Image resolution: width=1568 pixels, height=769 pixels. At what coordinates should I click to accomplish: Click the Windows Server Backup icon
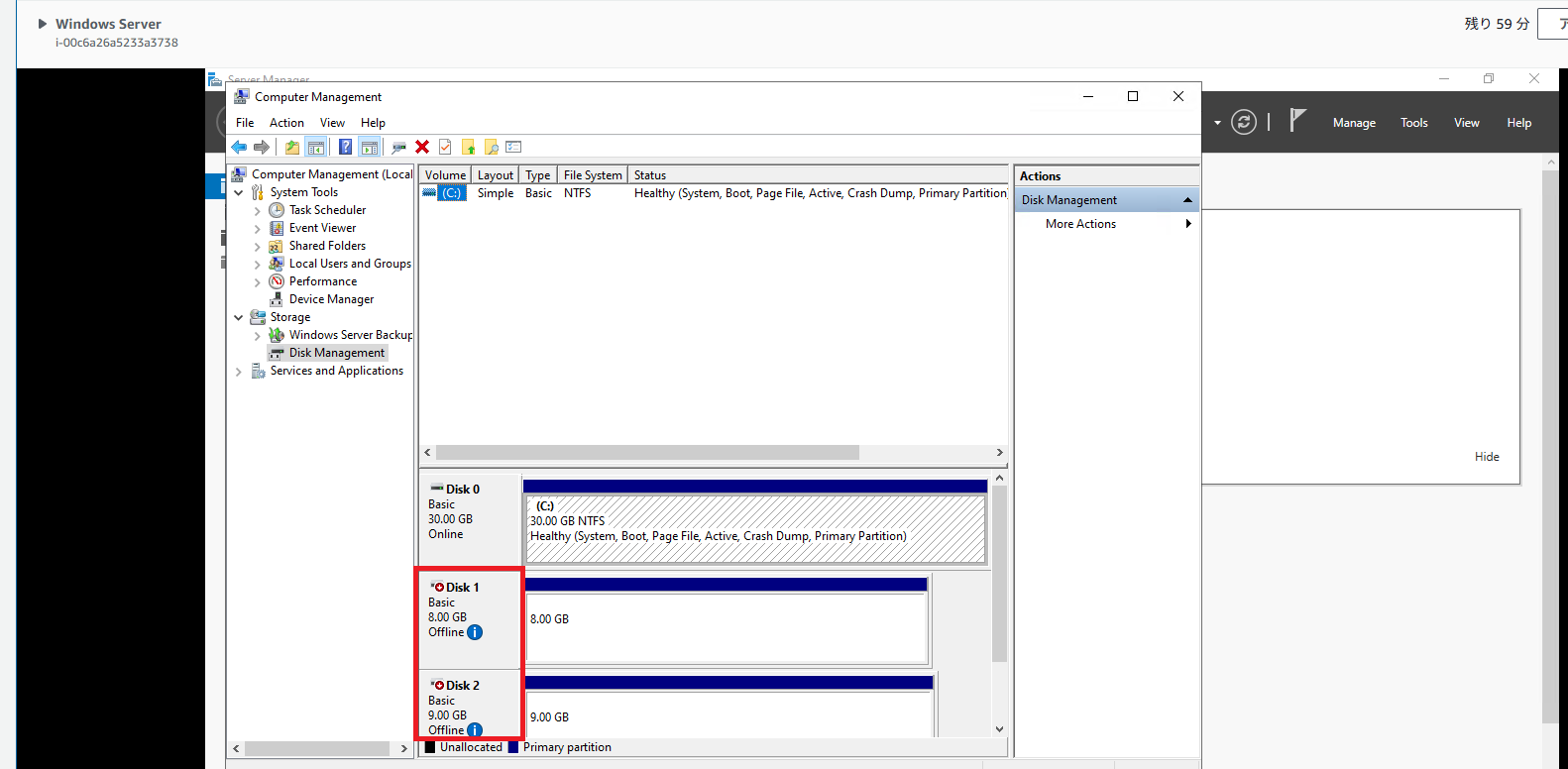(277, 335)
